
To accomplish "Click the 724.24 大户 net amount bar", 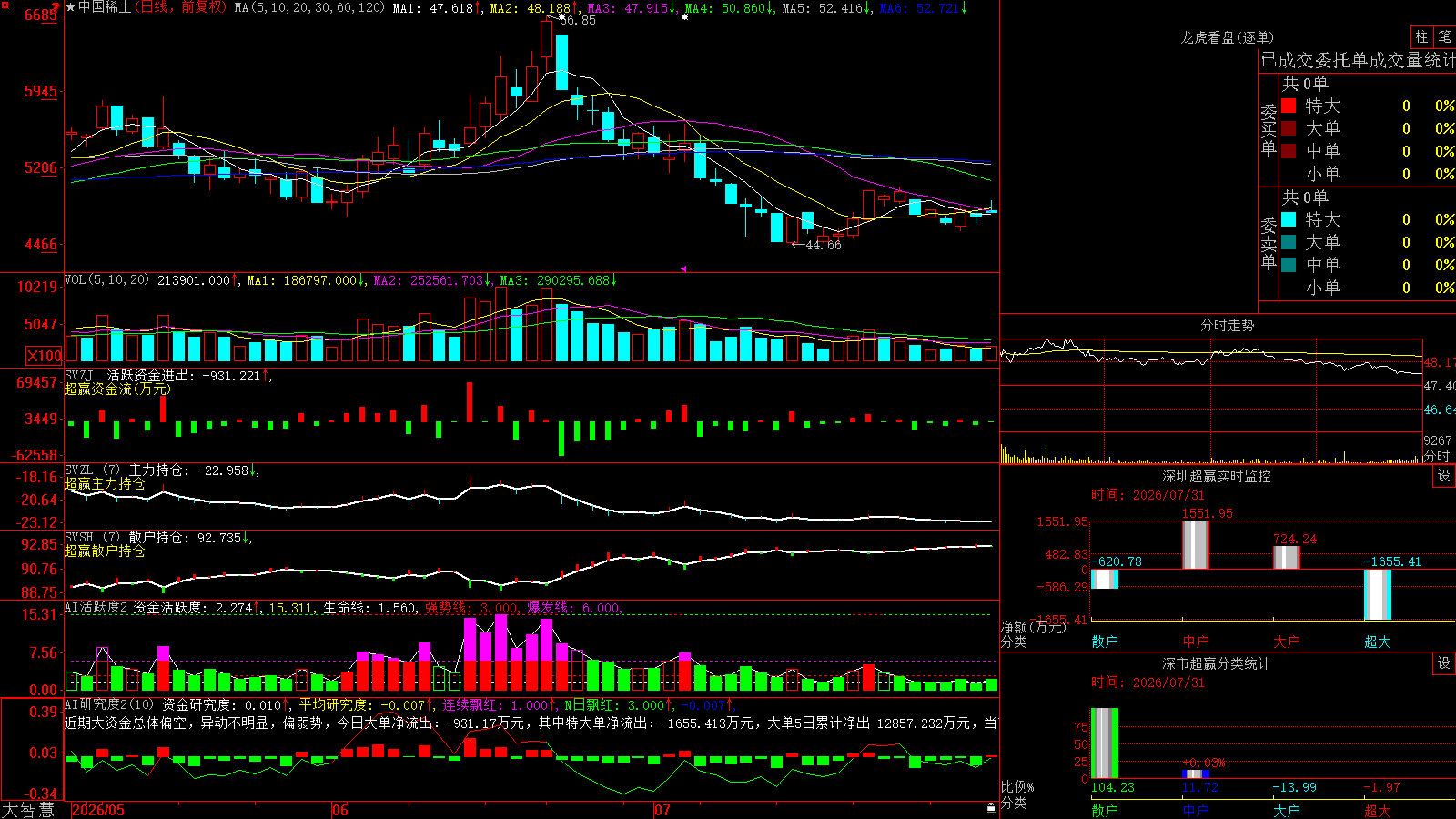I will point(1287,558).
